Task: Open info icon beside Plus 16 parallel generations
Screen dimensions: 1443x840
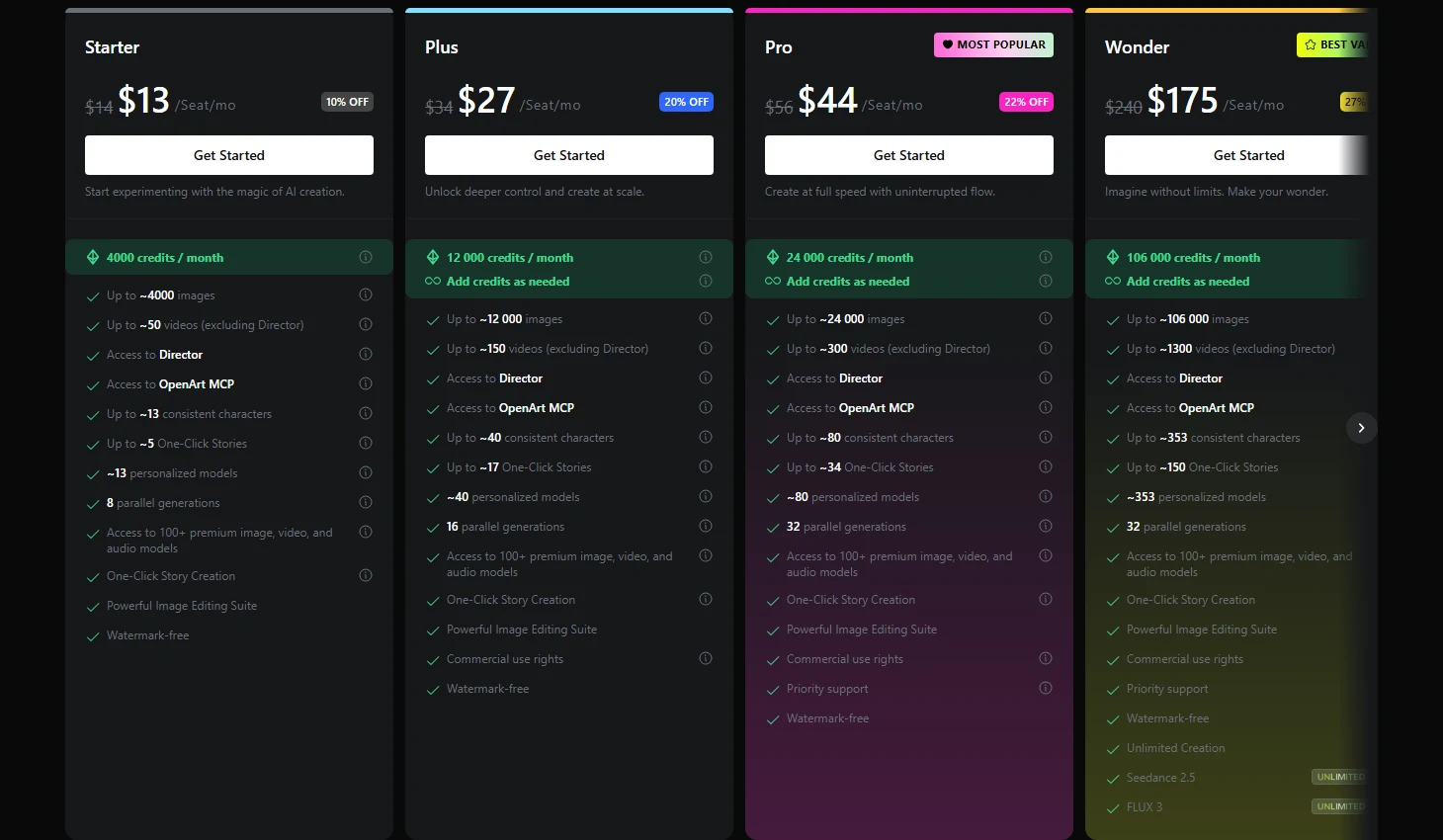Action: [706, 526]
